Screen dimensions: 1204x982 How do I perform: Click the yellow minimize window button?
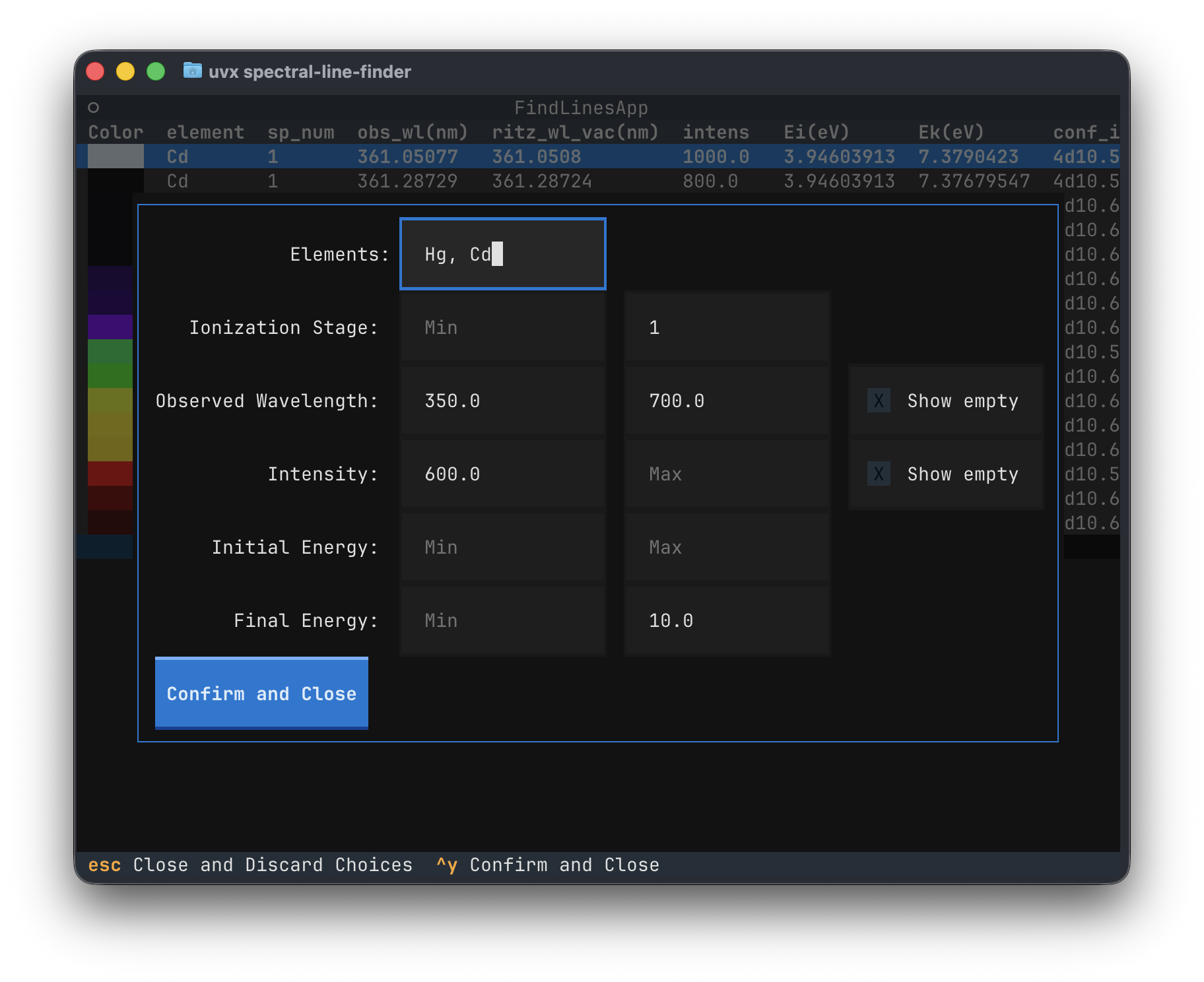pyautogui.click(x=125, y=71)
